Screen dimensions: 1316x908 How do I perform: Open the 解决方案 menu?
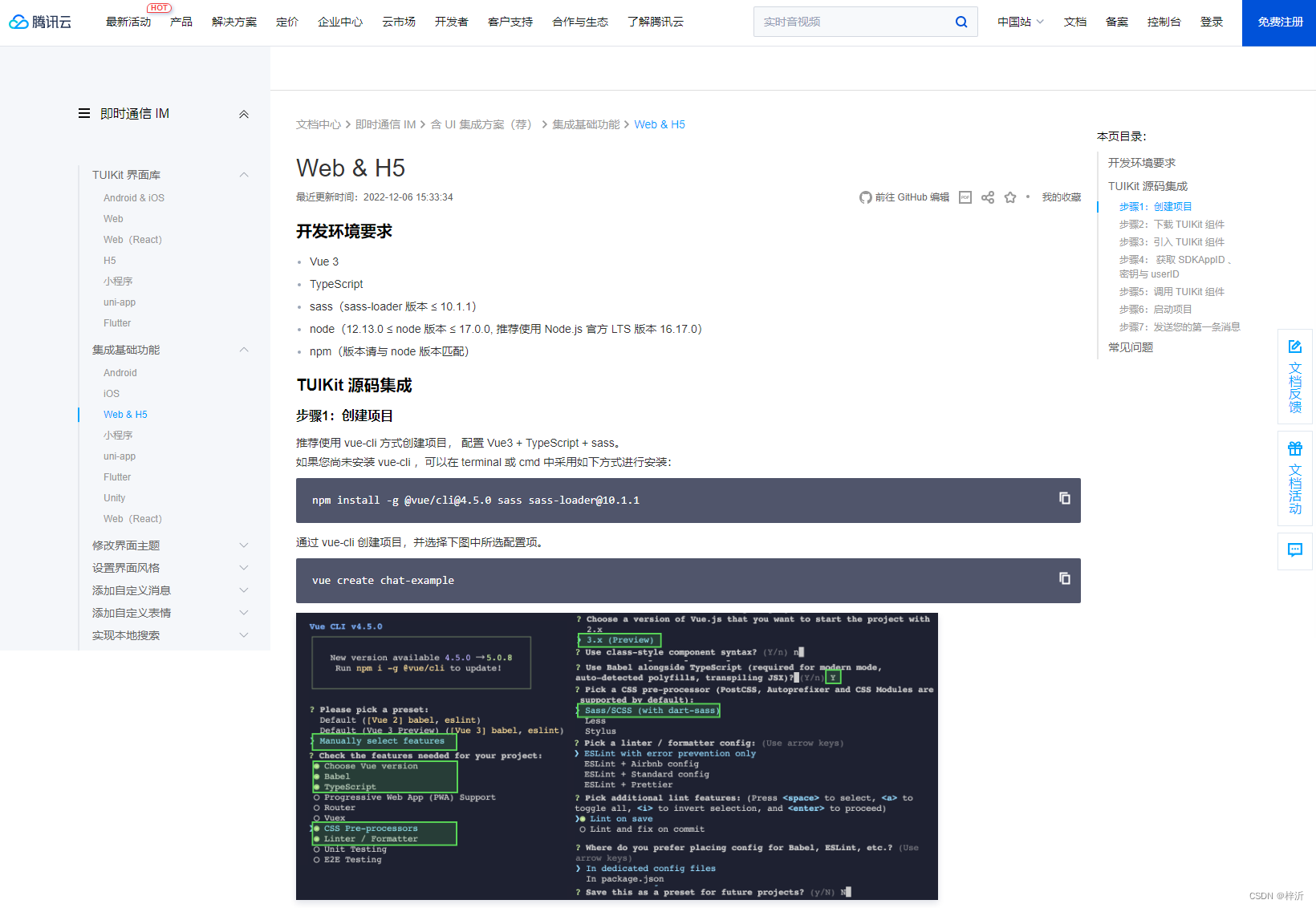pos(234,22)
